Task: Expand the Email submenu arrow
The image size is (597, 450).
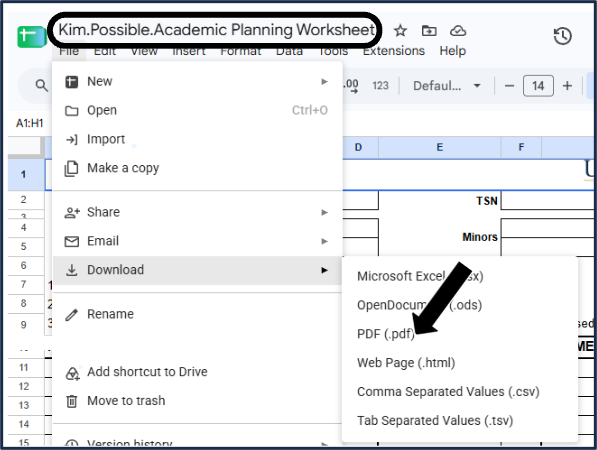Action: [x=324, y=241]
